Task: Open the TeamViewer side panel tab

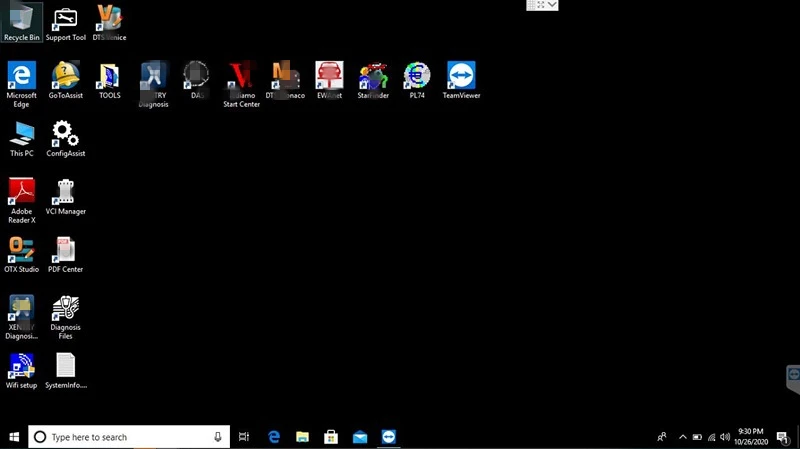Action: coord(793,378)
